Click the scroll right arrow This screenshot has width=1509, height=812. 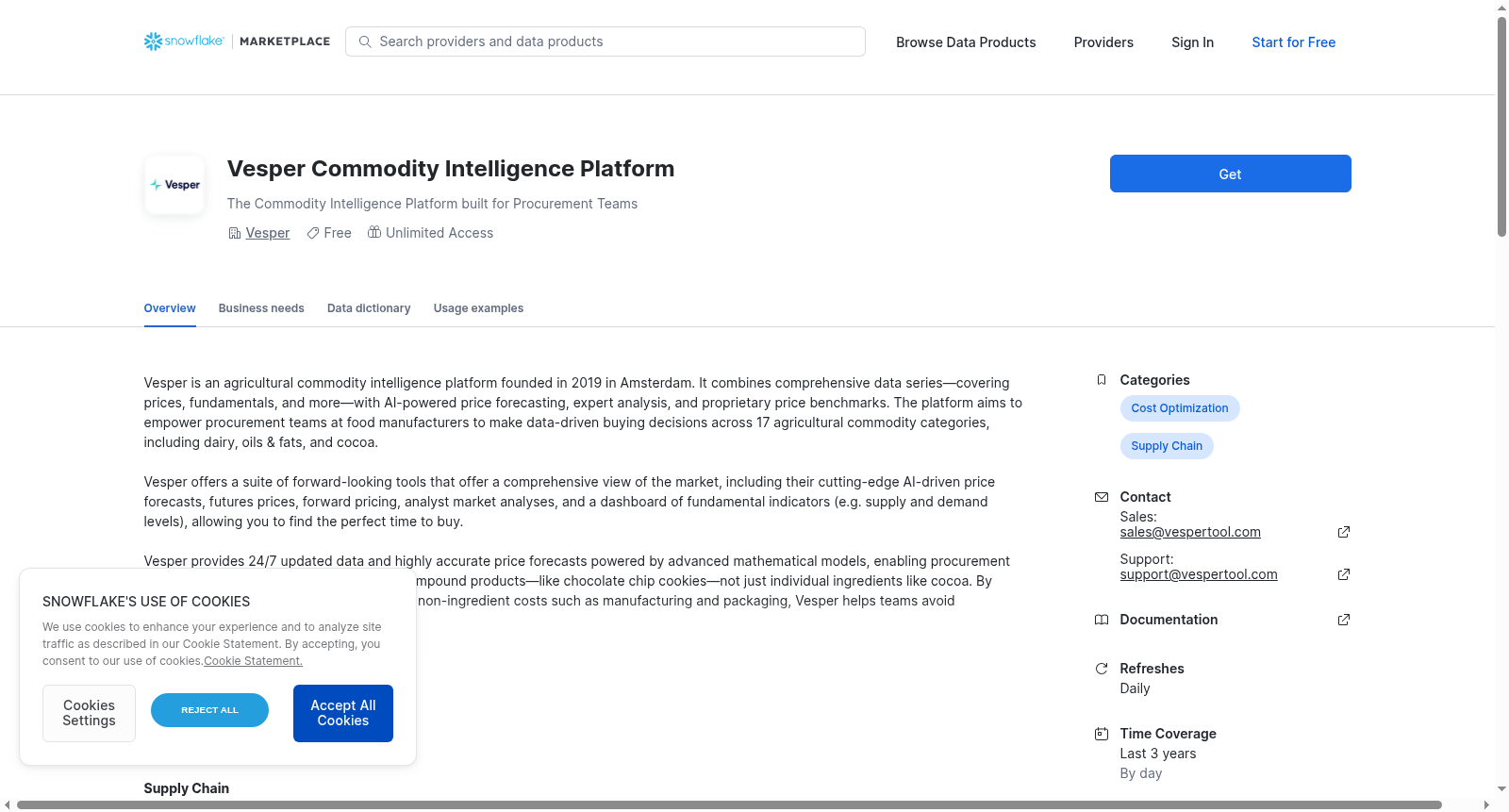1487,804
